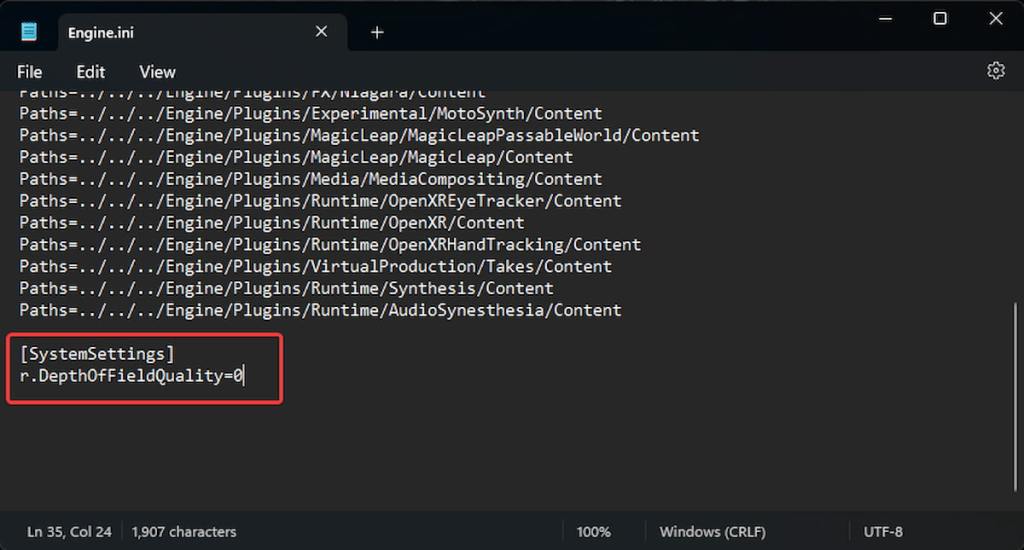Add a new tab with plus button

point(377,32)
